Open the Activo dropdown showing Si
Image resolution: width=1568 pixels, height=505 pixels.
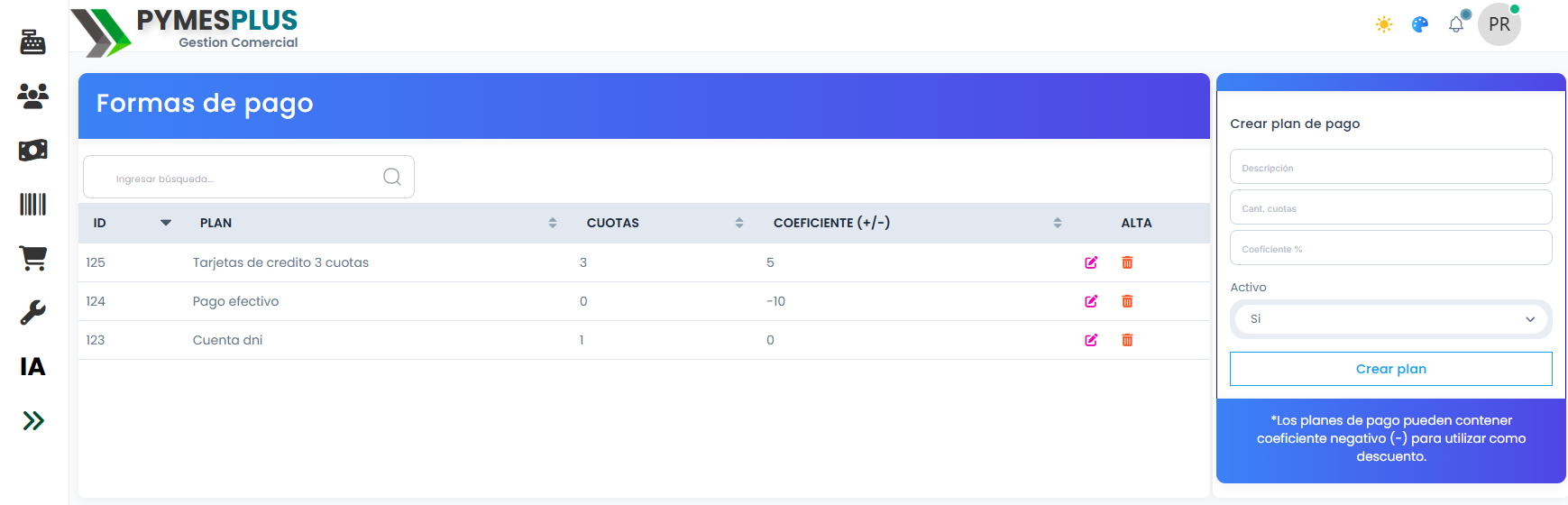(x=1390, y=319)
